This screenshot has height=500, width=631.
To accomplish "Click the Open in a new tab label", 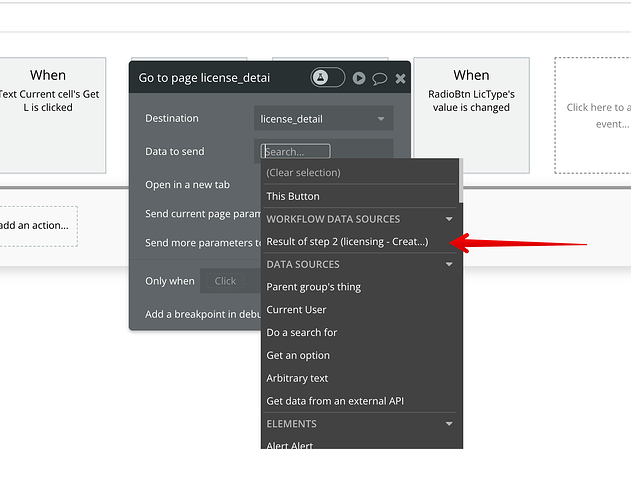I will coord(188,185).
